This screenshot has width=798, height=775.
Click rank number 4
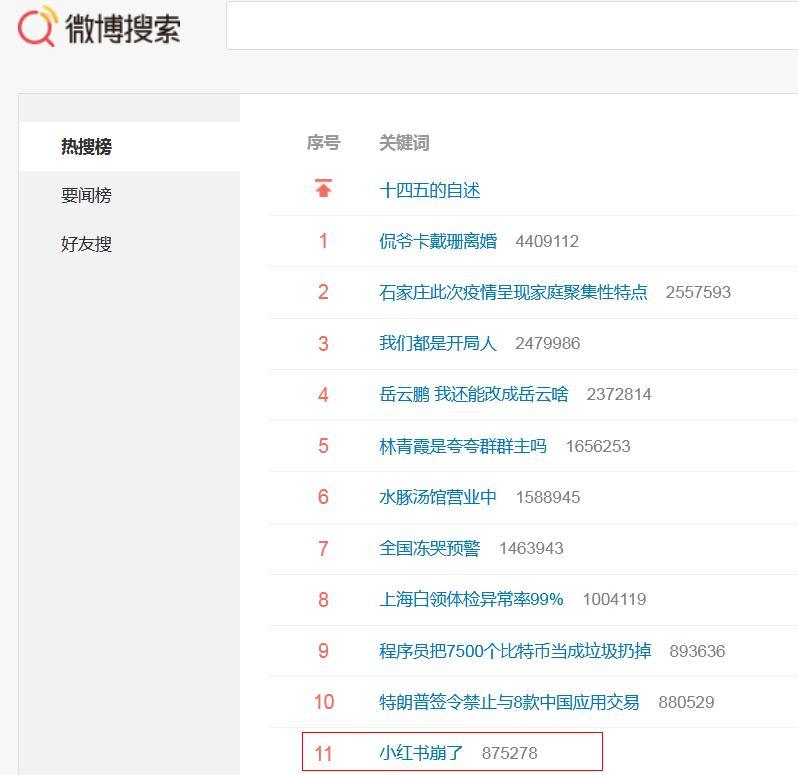[323, 394]
